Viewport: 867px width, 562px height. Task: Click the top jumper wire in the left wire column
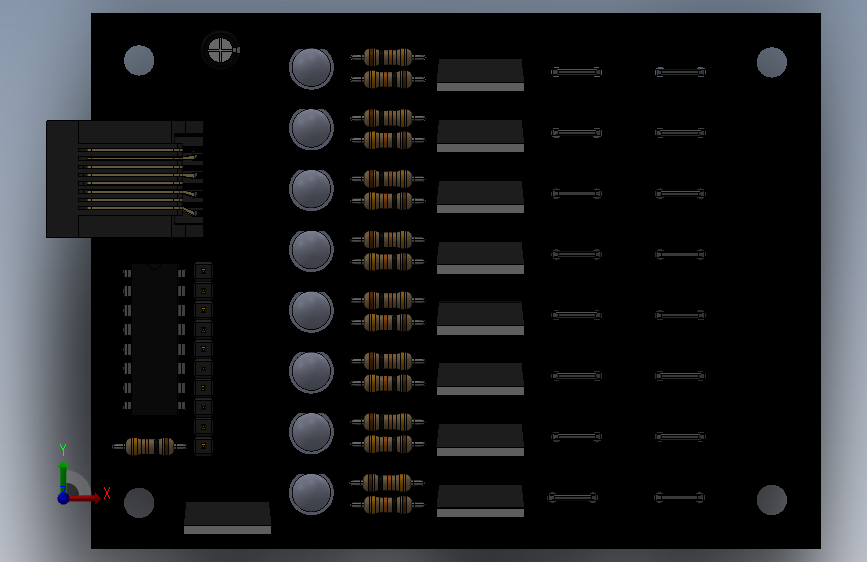tap(576, 72)
